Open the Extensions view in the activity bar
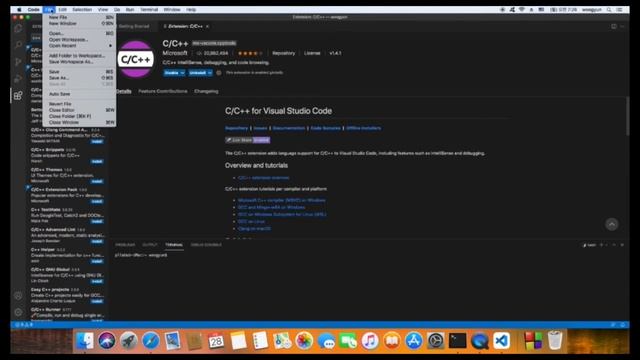Screen dimensions: 640x360 pyautogui.click(x=18, y=96)
